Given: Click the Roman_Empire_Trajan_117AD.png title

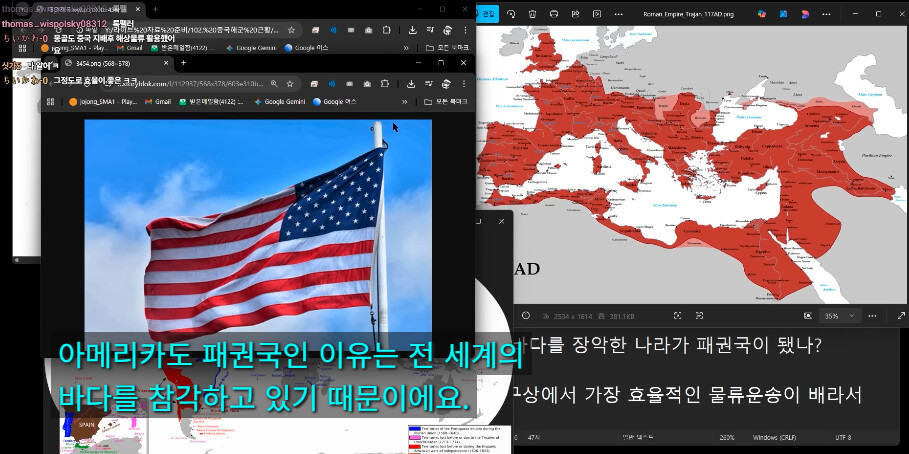Looking at the screenshot, I should tap(688, 14).
